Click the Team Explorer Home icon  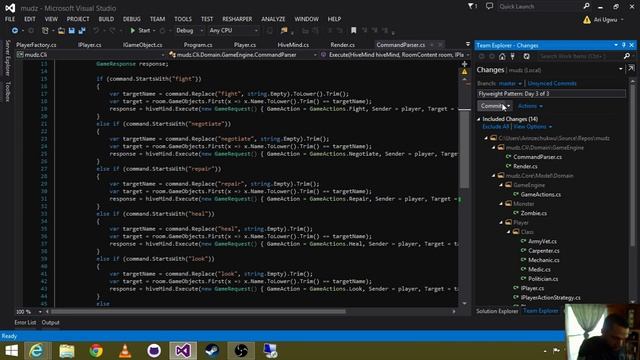(502, 56)
